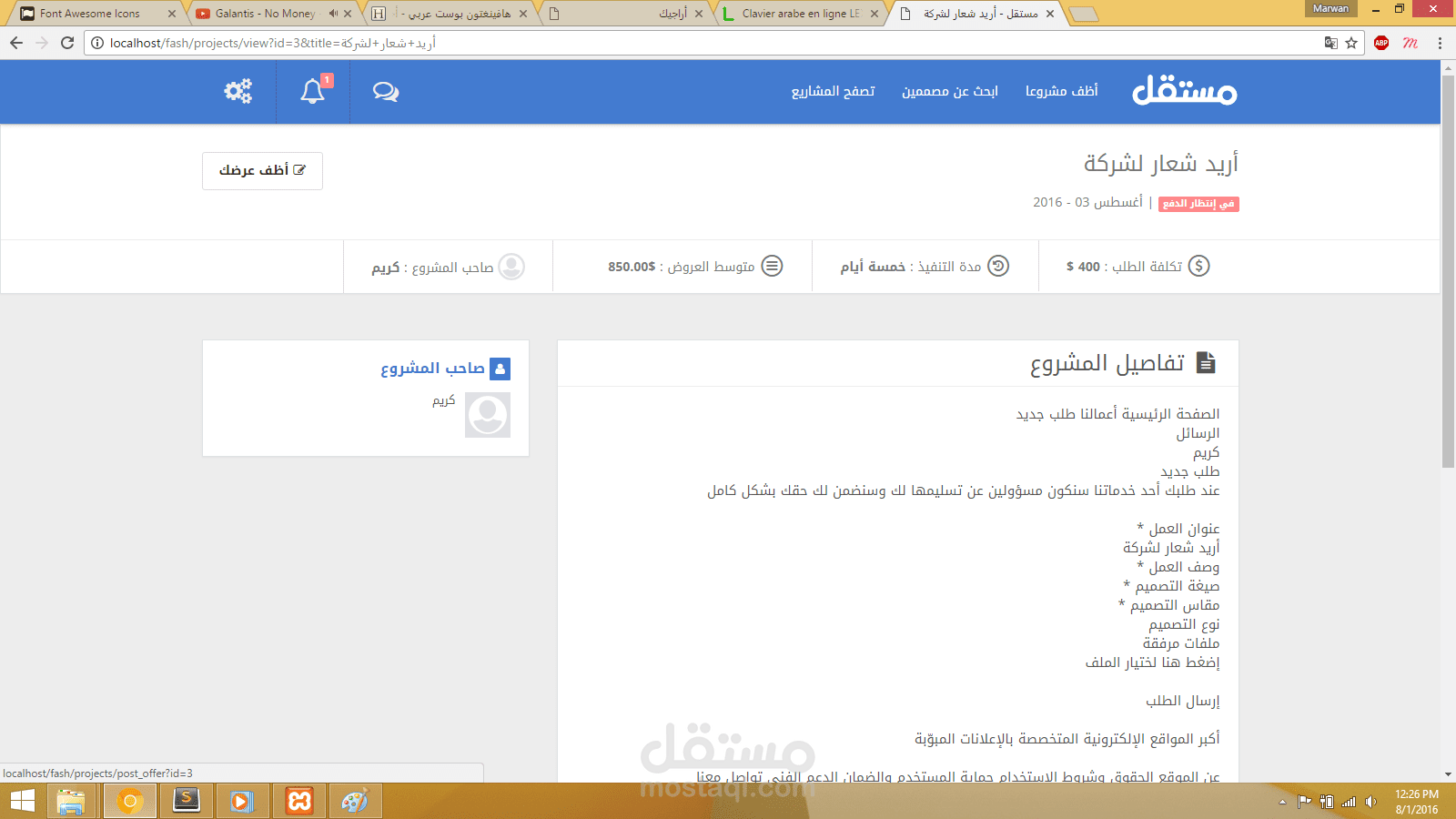
Task: Click the volume icon in system tray
Action: [x=1371, y=802]
